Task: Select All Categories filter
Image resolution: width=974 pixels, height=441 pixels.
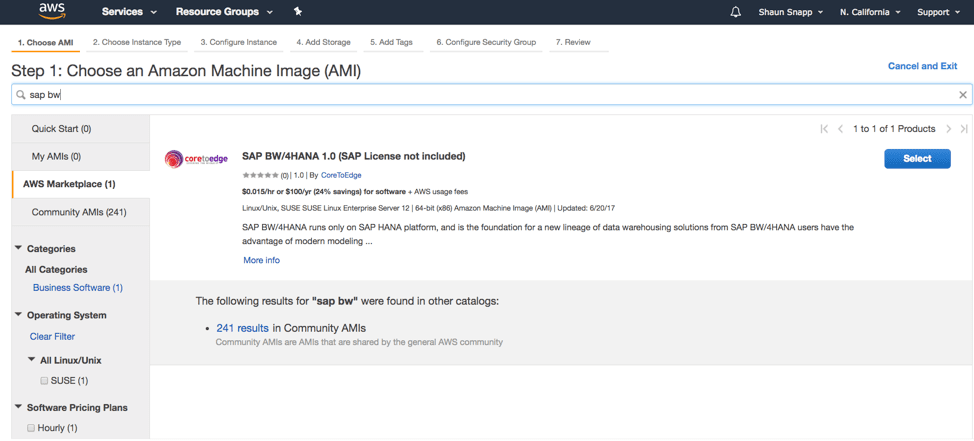Action: click(56, 270)
